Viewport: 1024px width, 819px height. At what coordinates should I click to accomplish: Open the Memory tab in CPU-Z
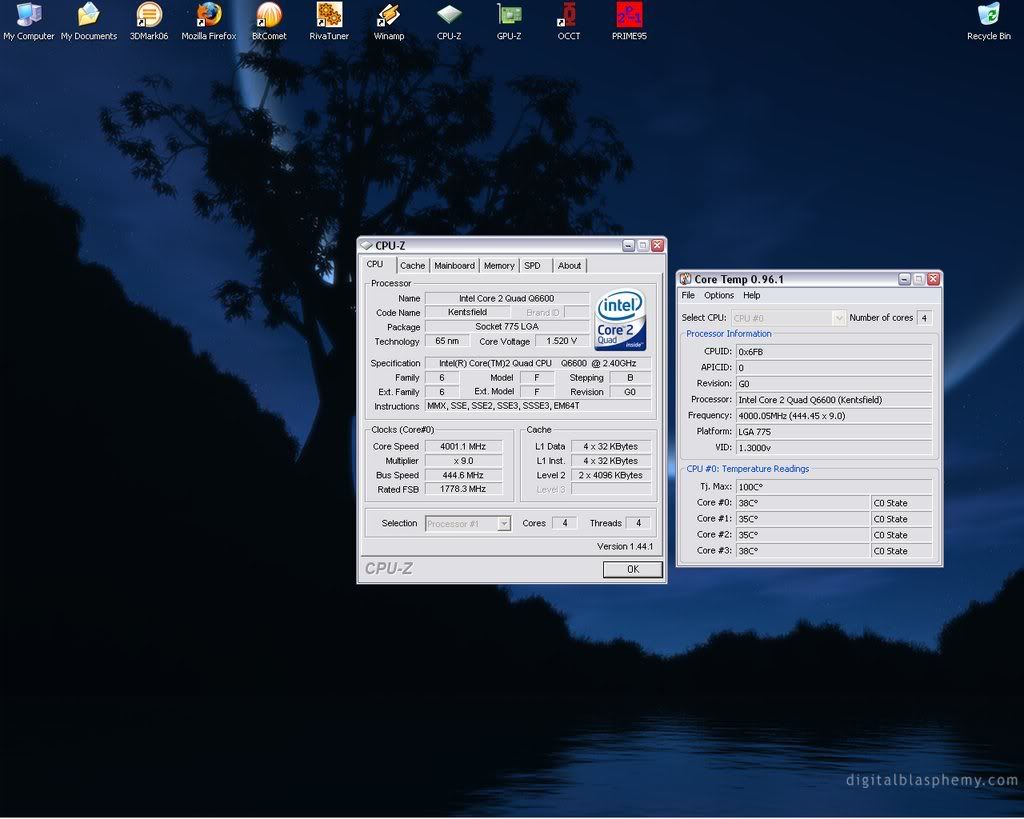[499, 265]
